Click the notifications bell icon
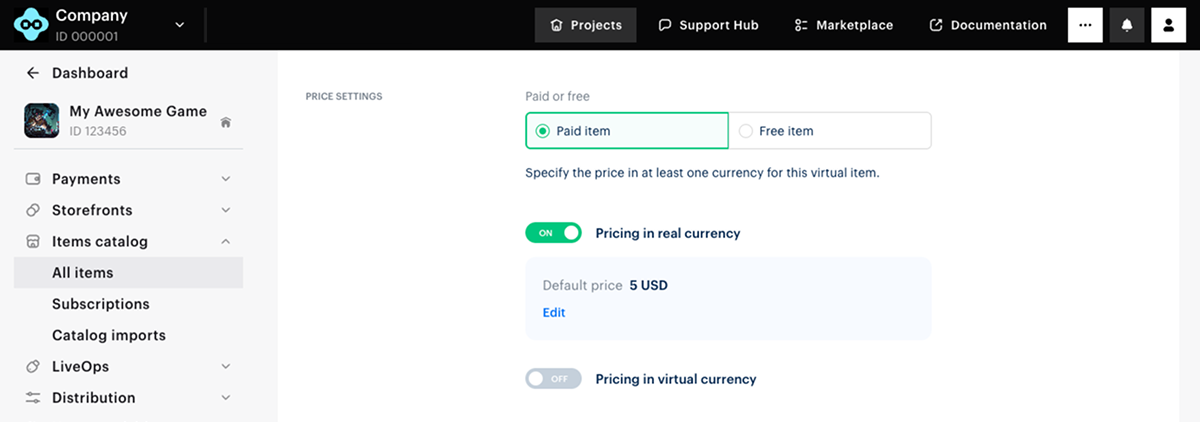Screen dimensions: 1200x422 (1127, 25)
